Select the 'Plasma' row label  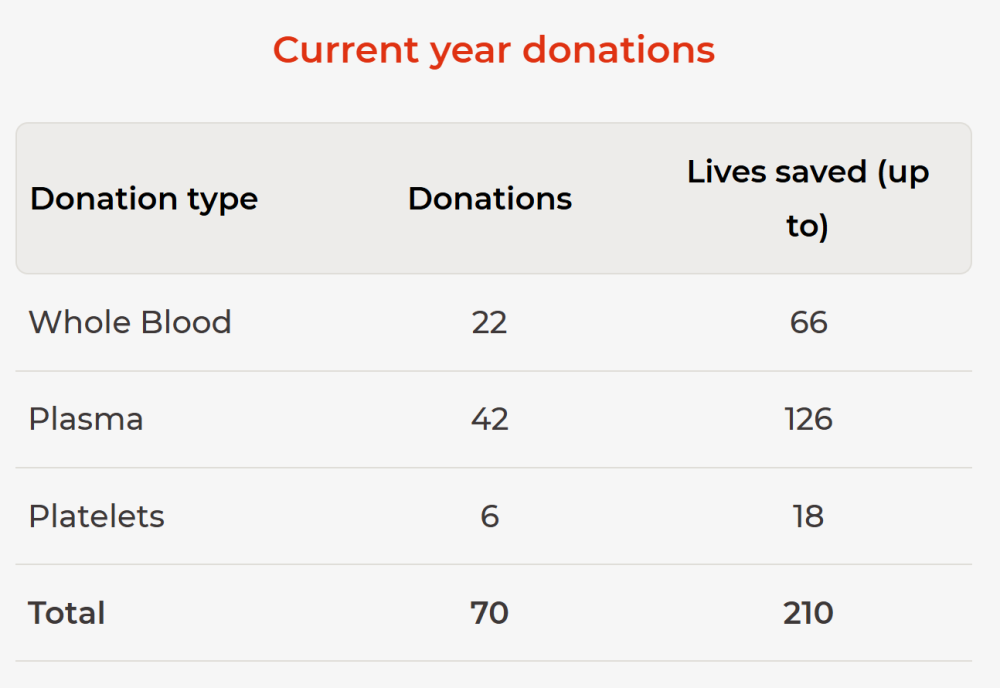[x=86, y=420]
